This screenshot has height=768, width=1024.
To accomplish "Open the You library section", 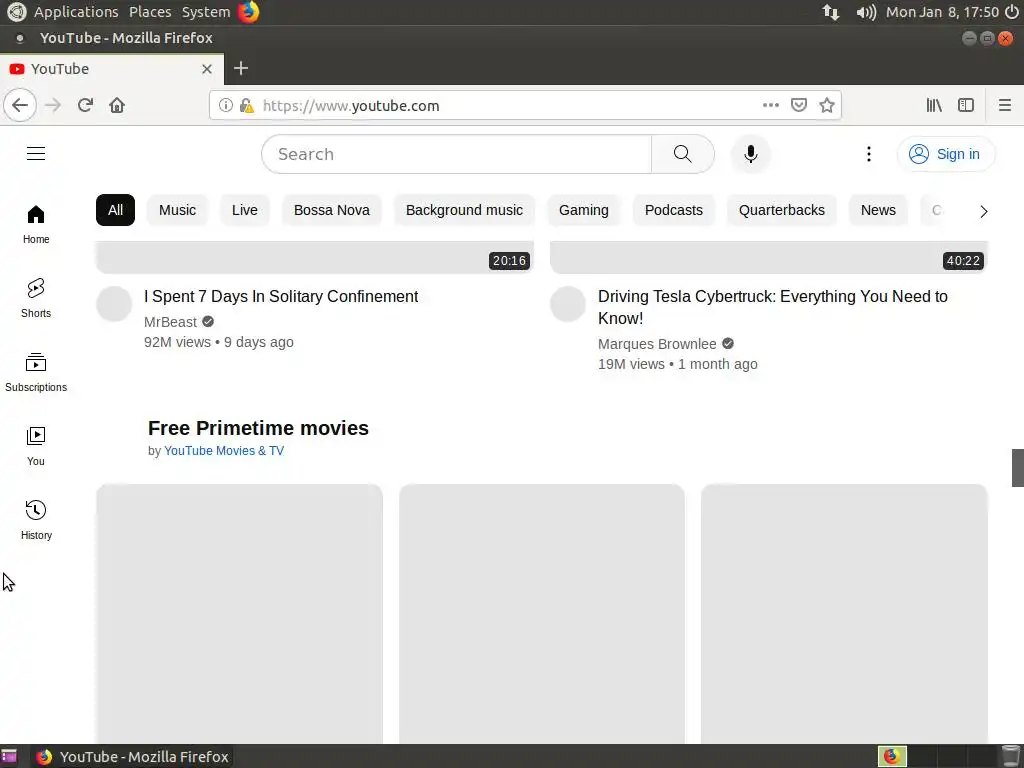I will click(x=36, y=446).
